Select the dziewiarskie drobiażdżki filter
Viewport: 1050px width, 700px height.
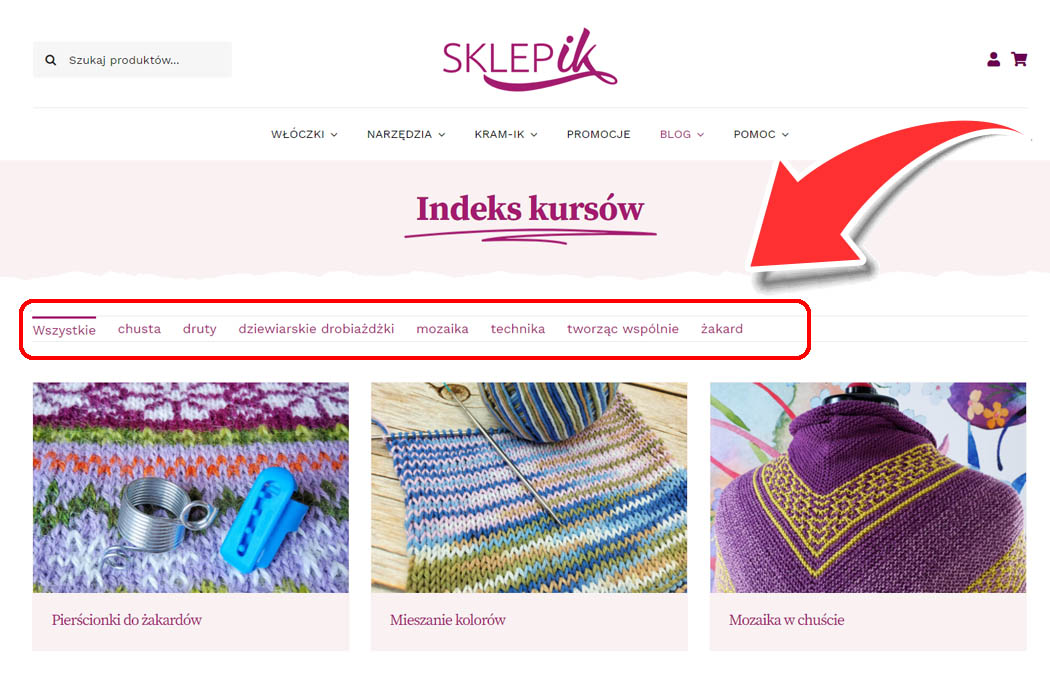click(x=316, y=329)
